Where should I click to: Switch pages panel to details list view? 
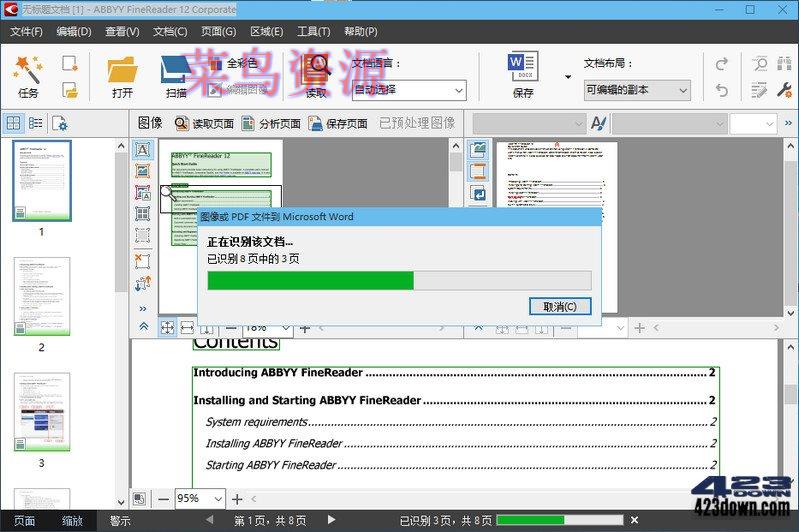(x=35, y=123)
